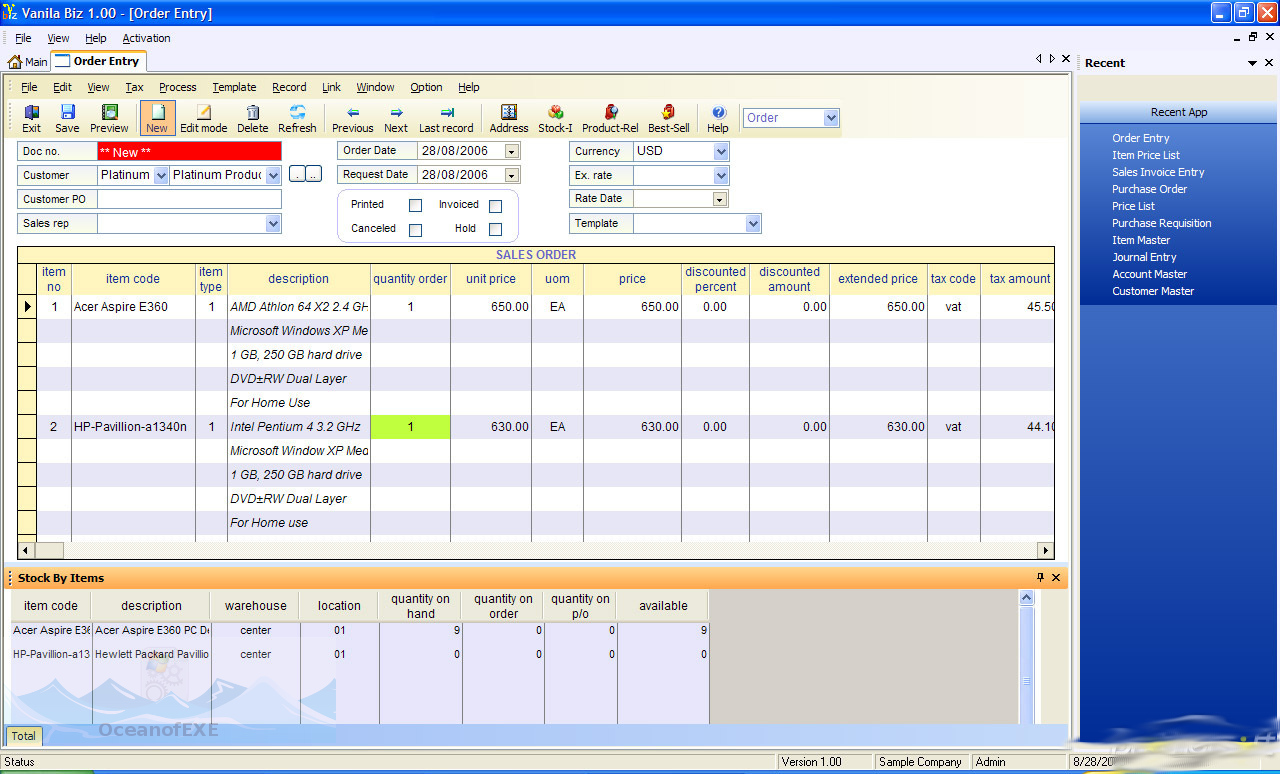This screenshot has height=774, width=1280.
Task: Open the Tax menu
Action: click(134, 87)
